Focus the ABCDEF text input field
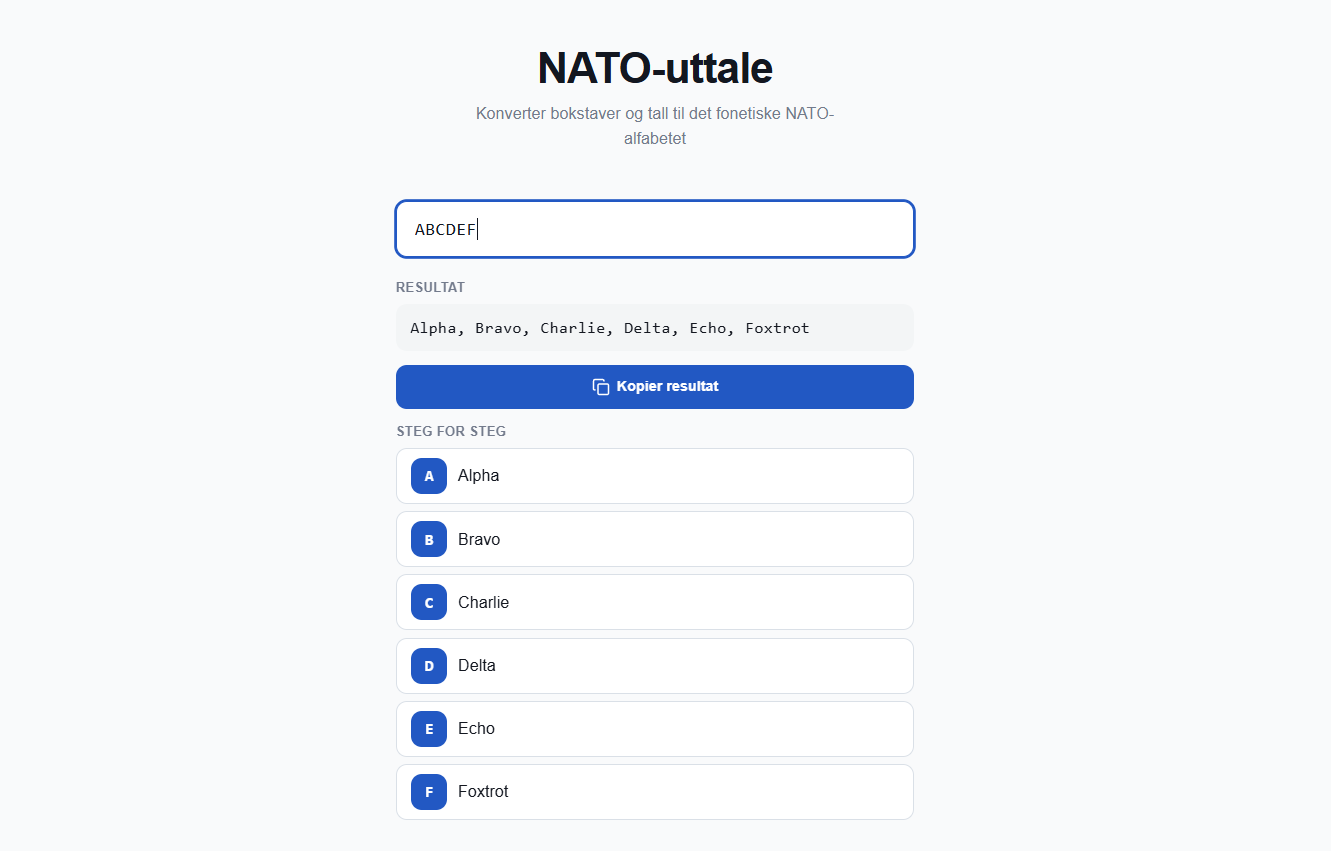 tap(655, 229)
